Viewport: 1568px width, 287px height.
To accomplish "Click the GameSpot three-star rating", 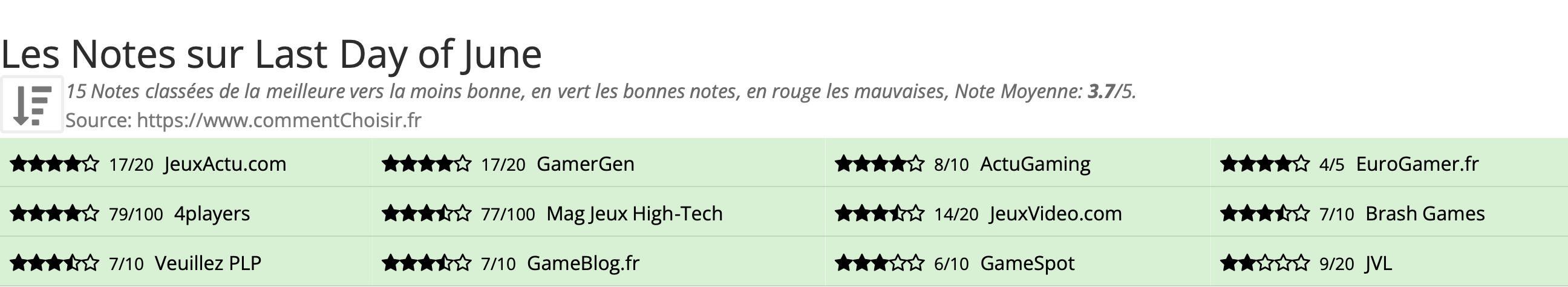I will [x=879, y=263].
